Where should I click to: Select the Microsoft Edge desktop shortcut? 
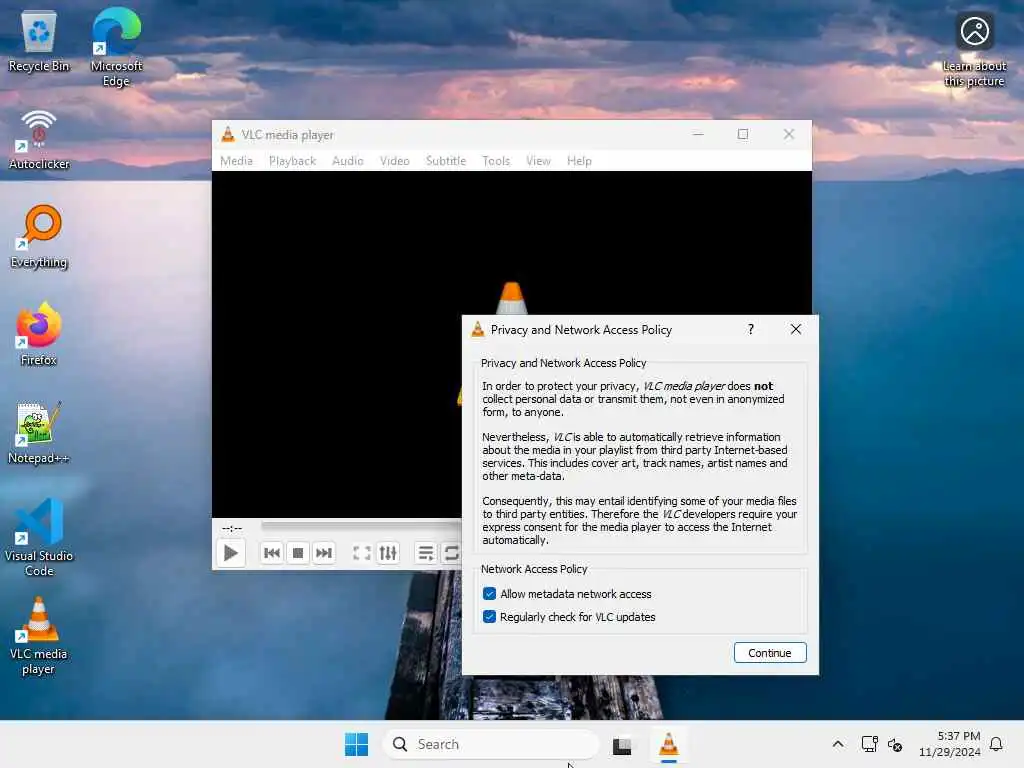(116, 47)
